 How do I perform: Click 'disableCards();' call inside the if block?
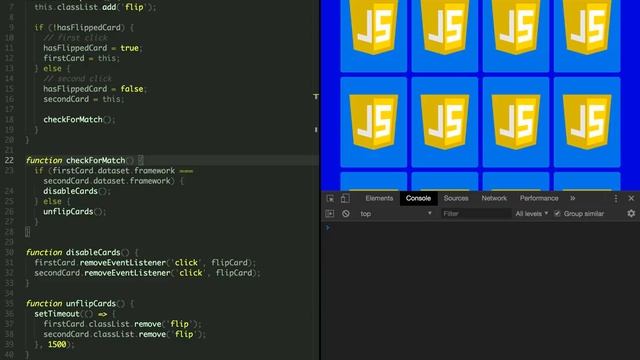click(x=77, y=191)
